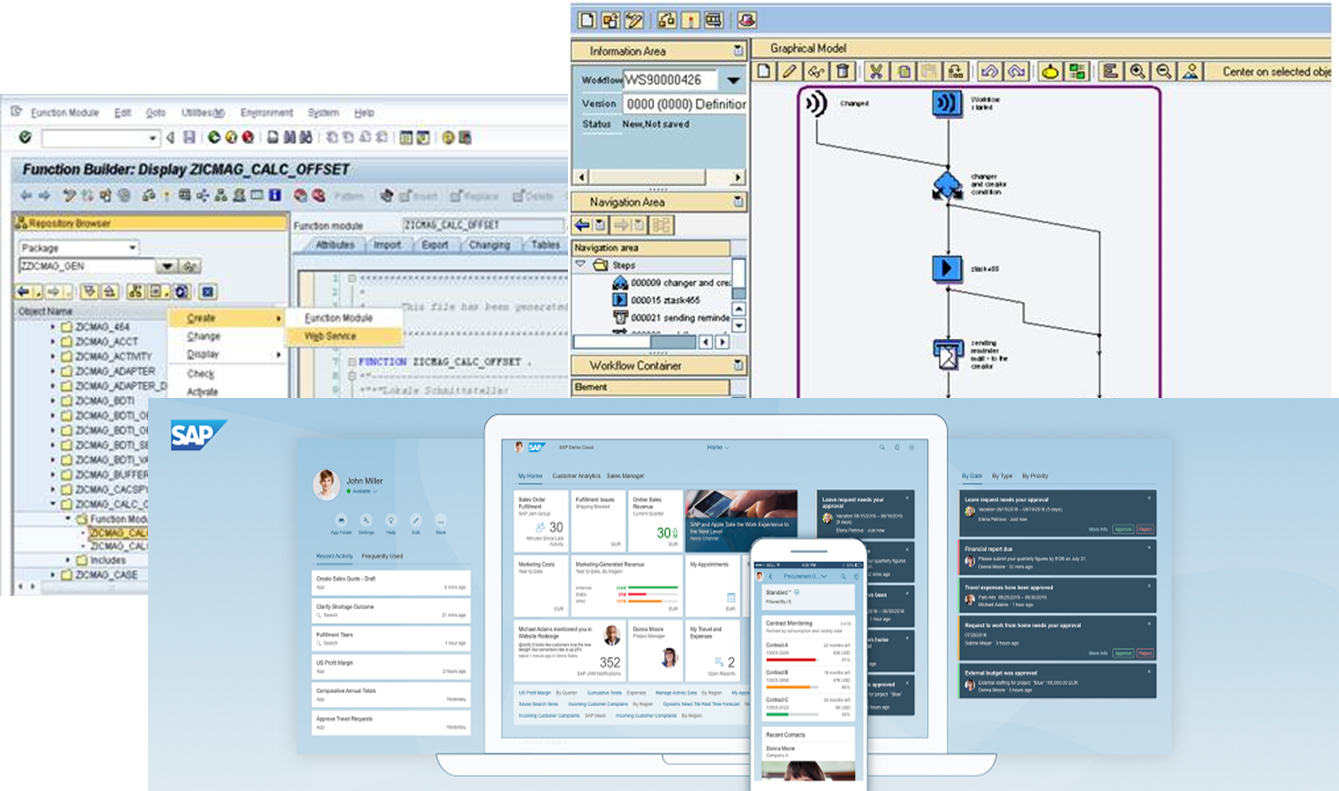Switch to the Changing tab
1339x791 pixels.
pyautogui.click(x=489, y=245)
